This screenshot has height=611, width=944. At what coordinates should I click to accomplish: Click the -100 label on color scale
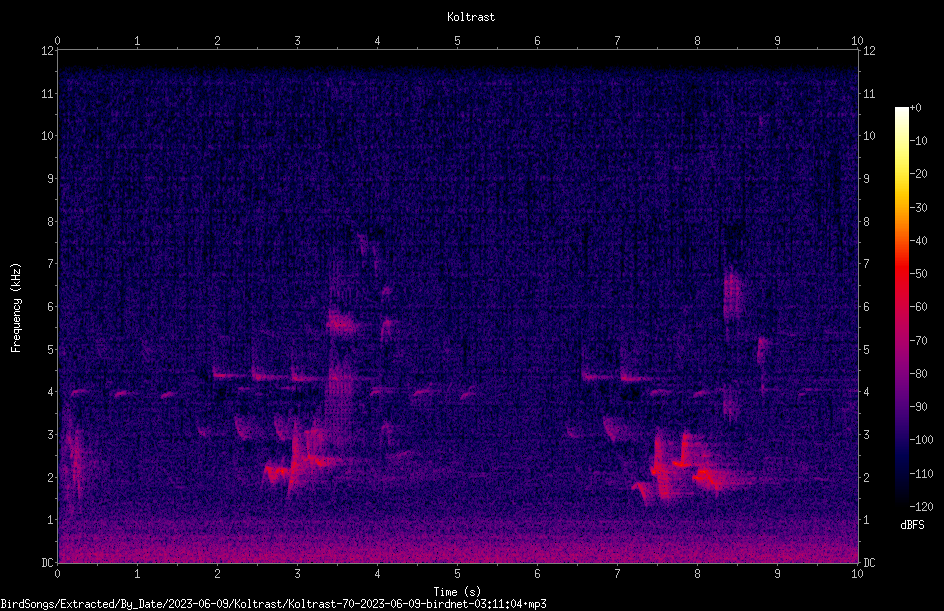(921, 440)
